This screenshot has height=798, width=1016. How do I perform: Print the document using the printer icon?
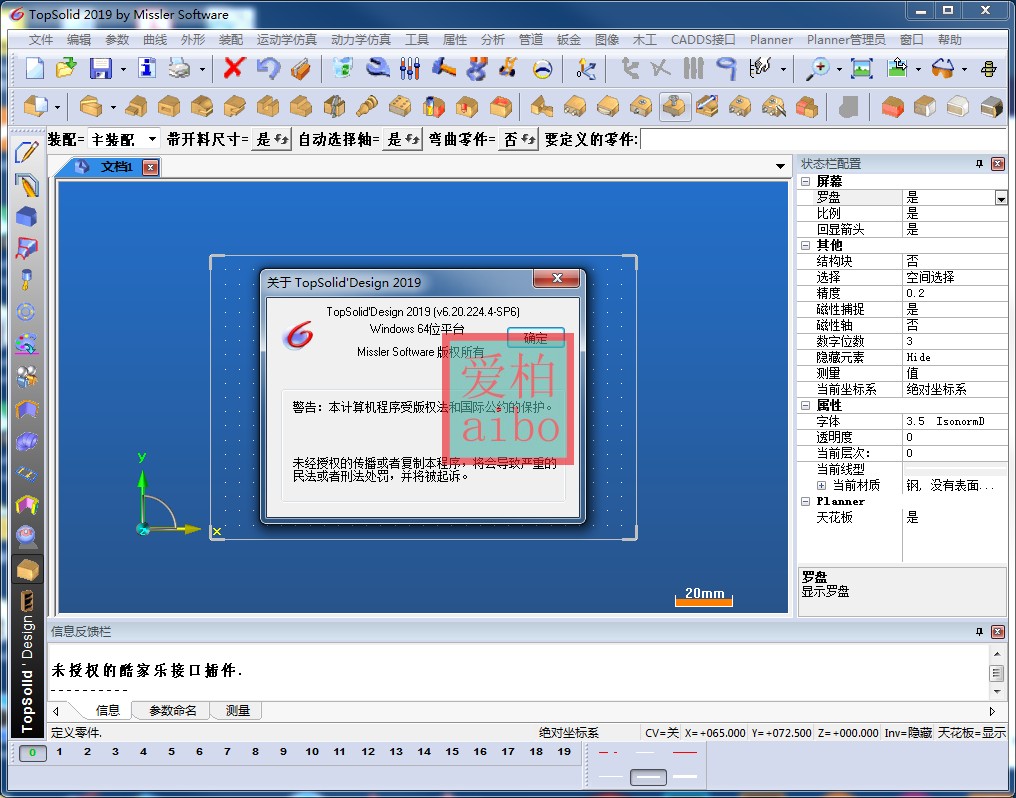(179, 68)
